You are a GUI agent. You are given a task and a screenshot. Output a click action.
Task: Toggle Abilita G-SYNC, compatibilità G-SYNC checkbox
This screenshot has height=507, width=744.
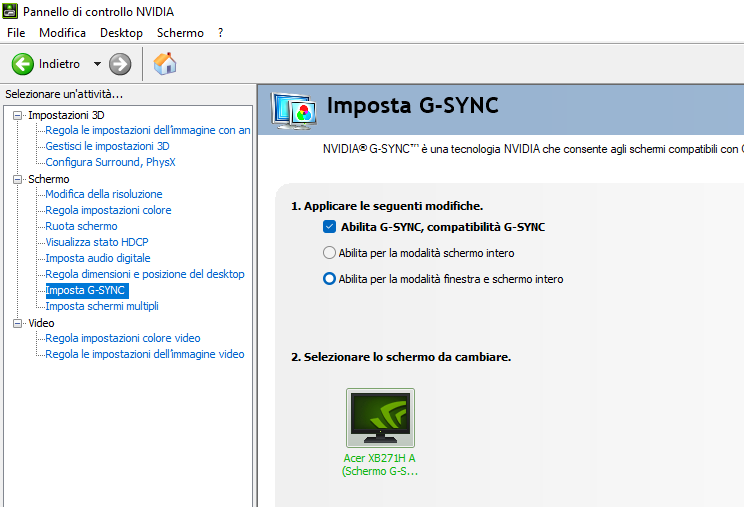coord(329,227)
